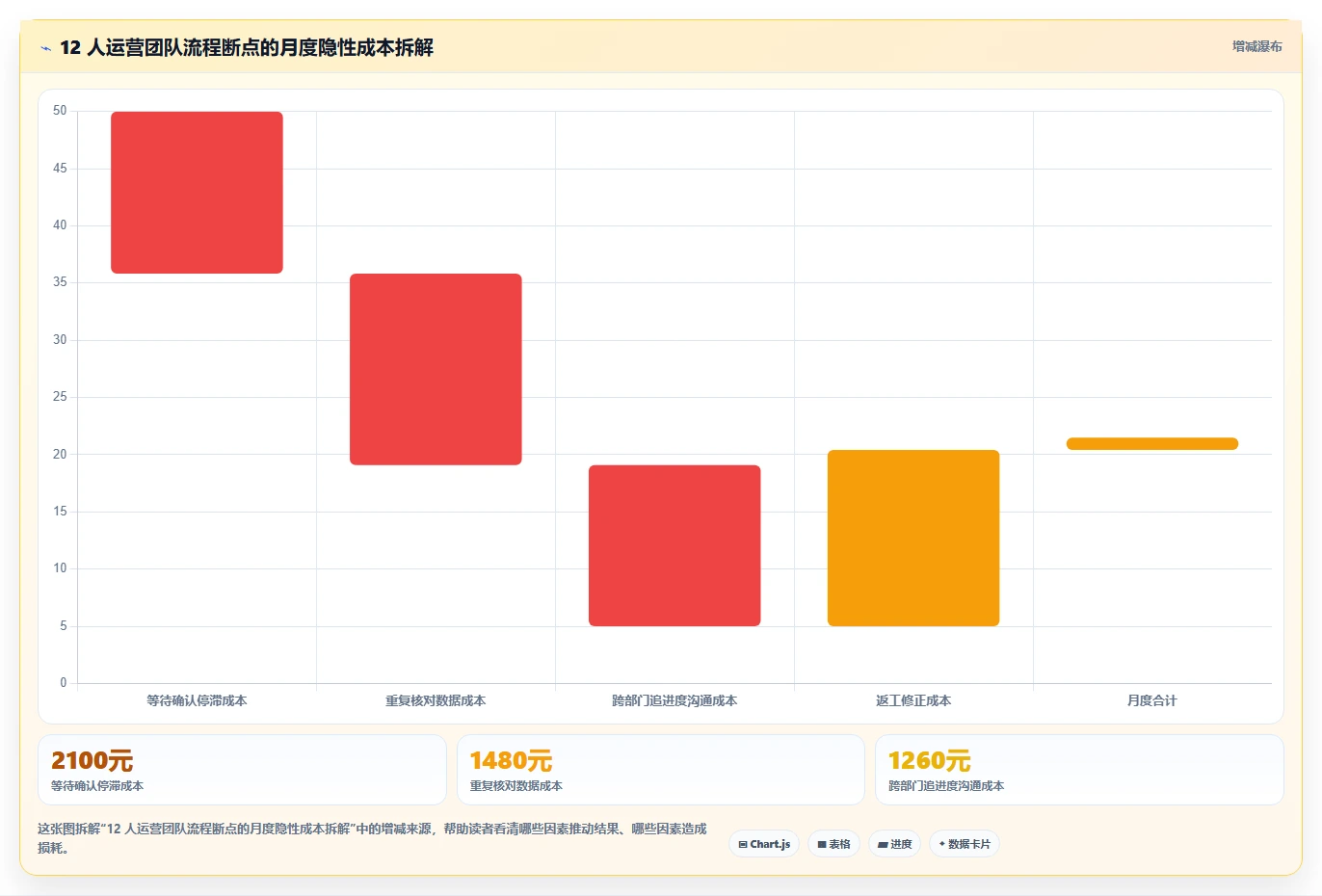The image size is (1322, 896).
Task: Open the 1260元 stat card
Action: pyautogui.click(x=1079, y=770)
